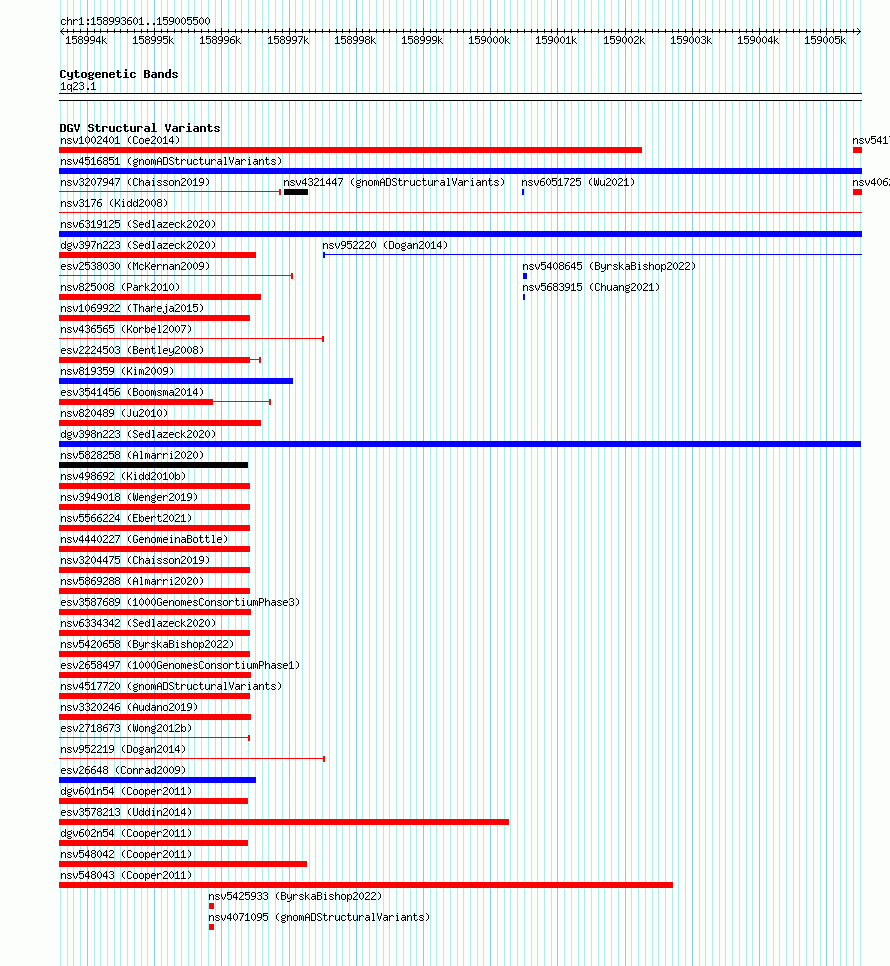
Task: Select red bar of esv3578213 (Uddin2014)
Action: [x=284, y=822]
